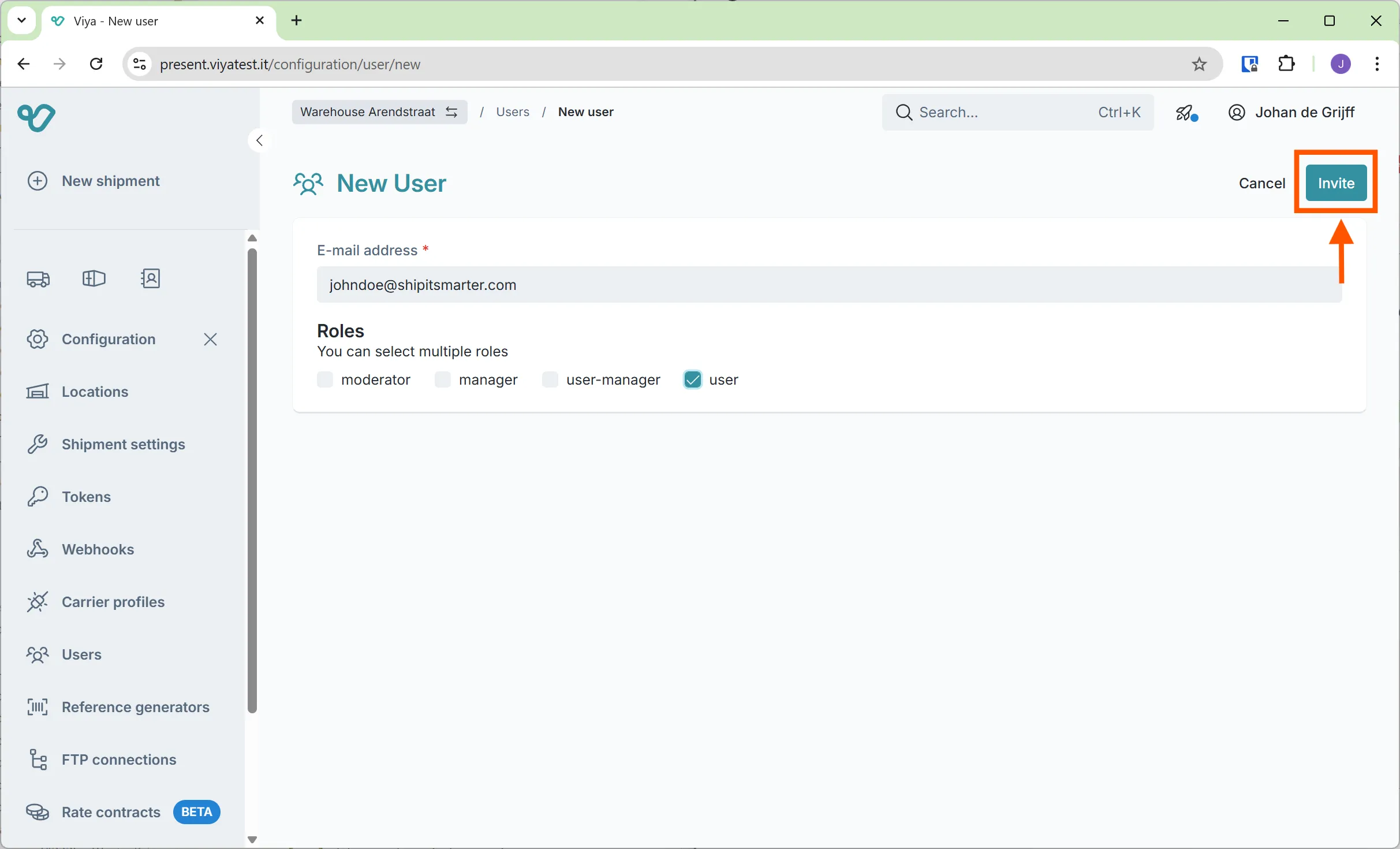Click the open book icon in sidebar
1400x849 pixels.
[94, 279]
